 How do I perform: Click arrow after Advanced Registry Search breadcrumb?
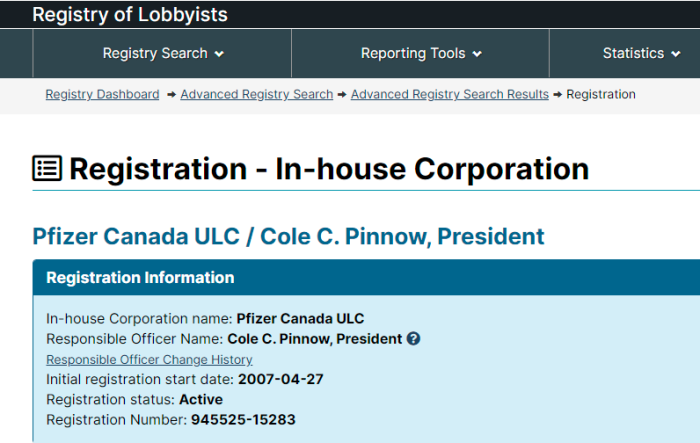tap(342, 95)
